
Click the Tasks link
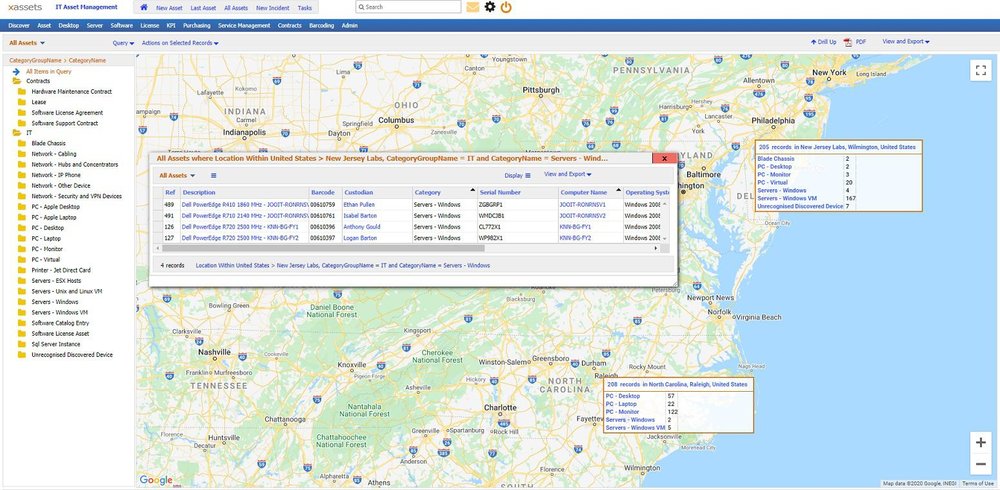[x=305, y=8]
